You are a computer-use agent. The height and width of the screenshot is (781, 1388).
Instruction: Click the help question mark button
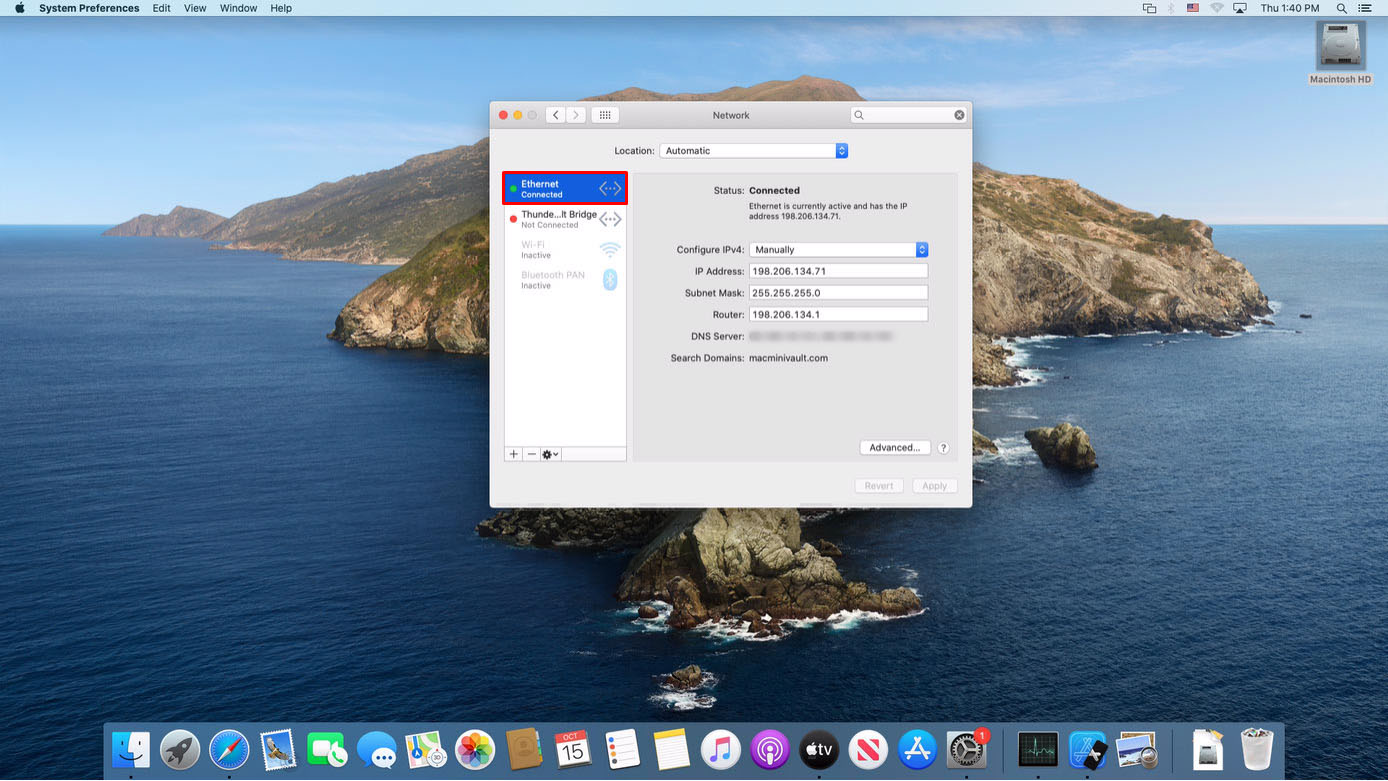click(x=943, y=448)
